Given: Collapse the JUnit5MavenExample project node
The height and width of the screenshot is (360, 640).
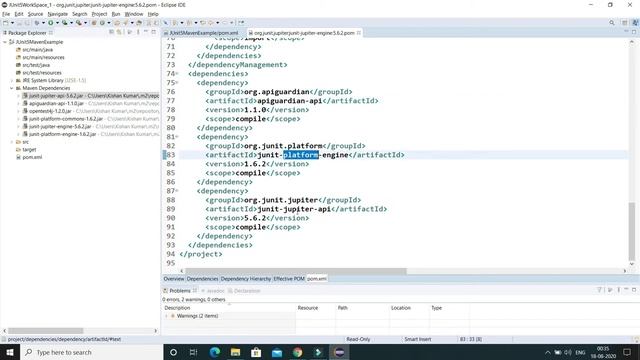Looking at the screenshot, I should tap(5, 42).
